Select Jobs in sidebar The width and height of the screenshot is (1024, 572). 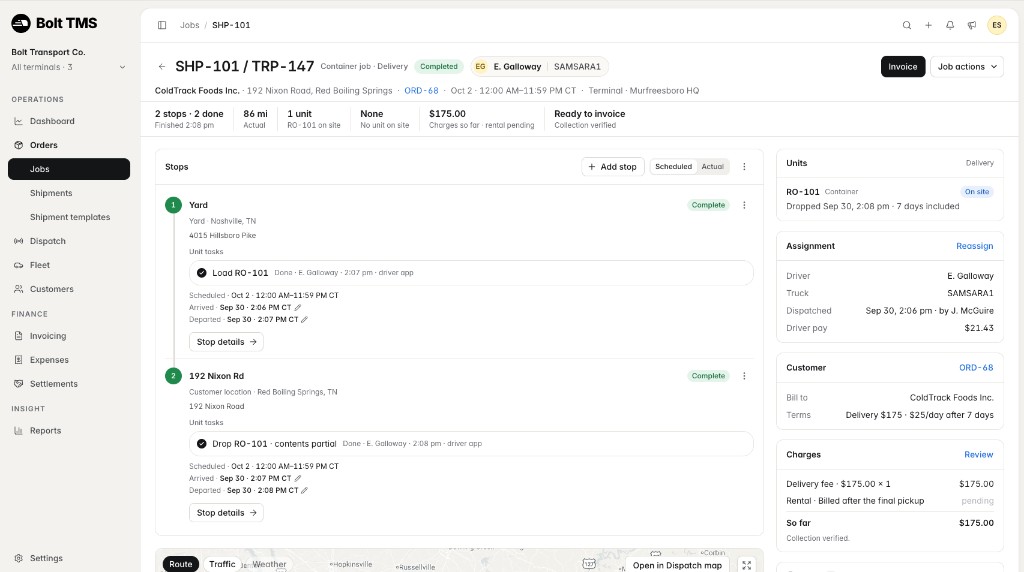69,169
